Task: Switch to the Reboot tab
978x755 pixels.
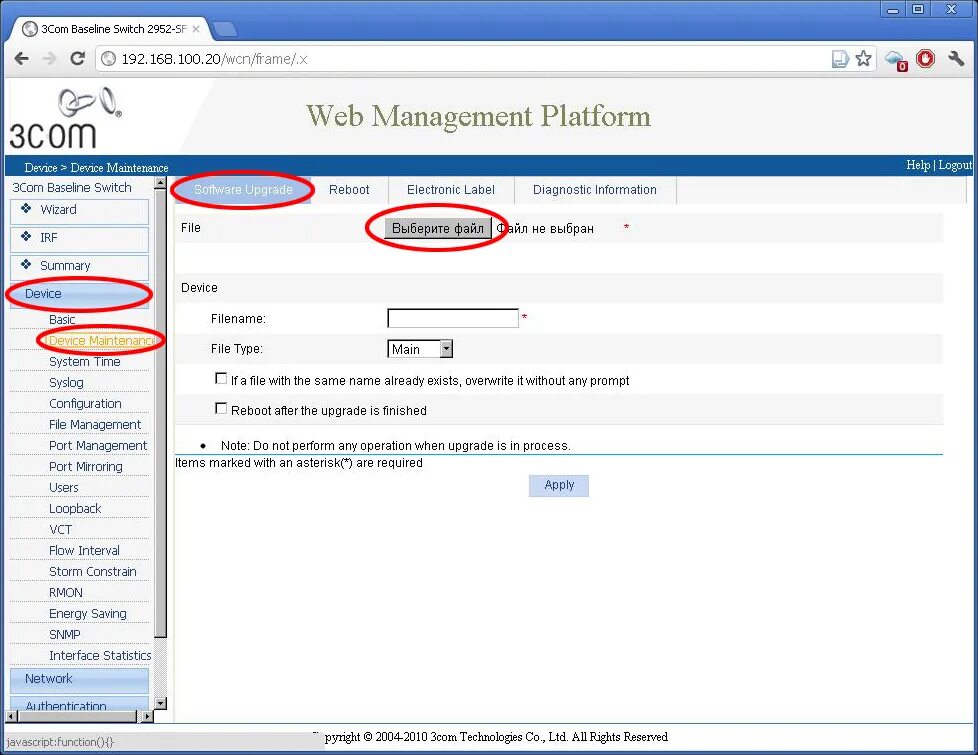Action: click(349, 189)
